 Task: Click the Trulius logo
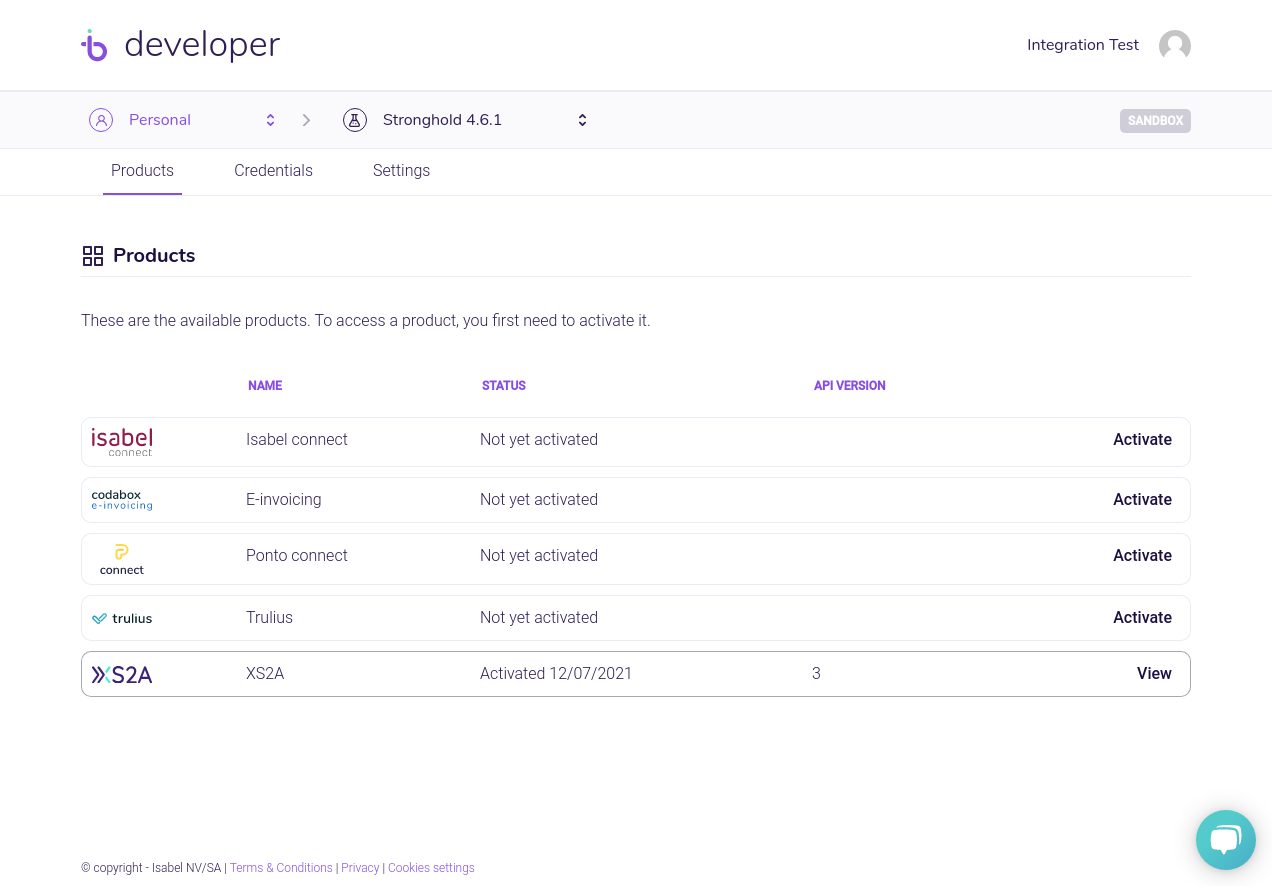122,618
